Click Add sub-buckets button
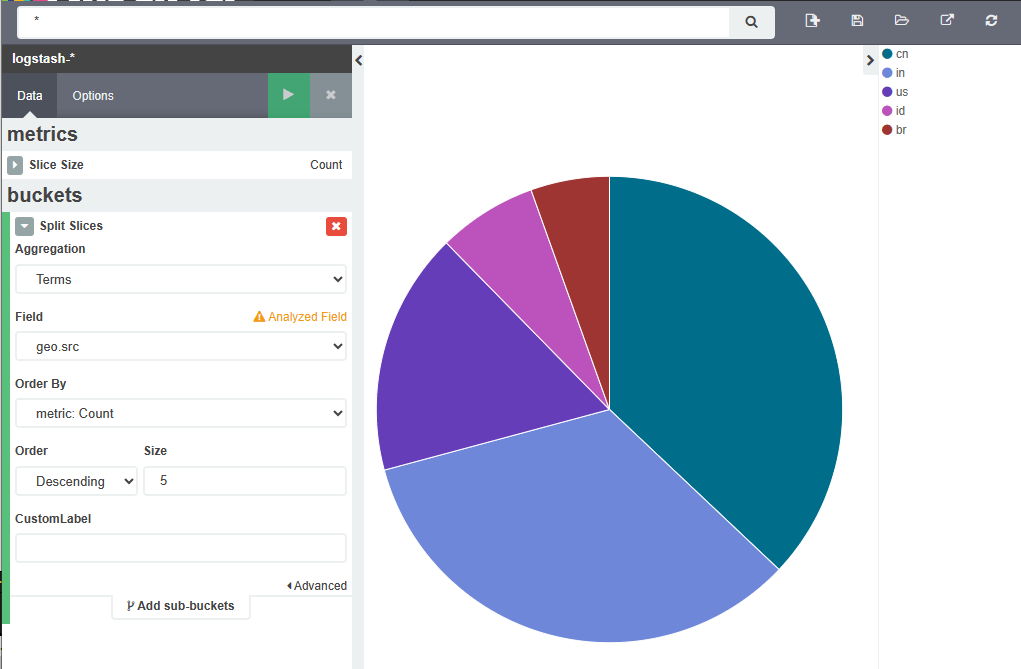This screenshot has width=1021, height=669. click(181, 606)
